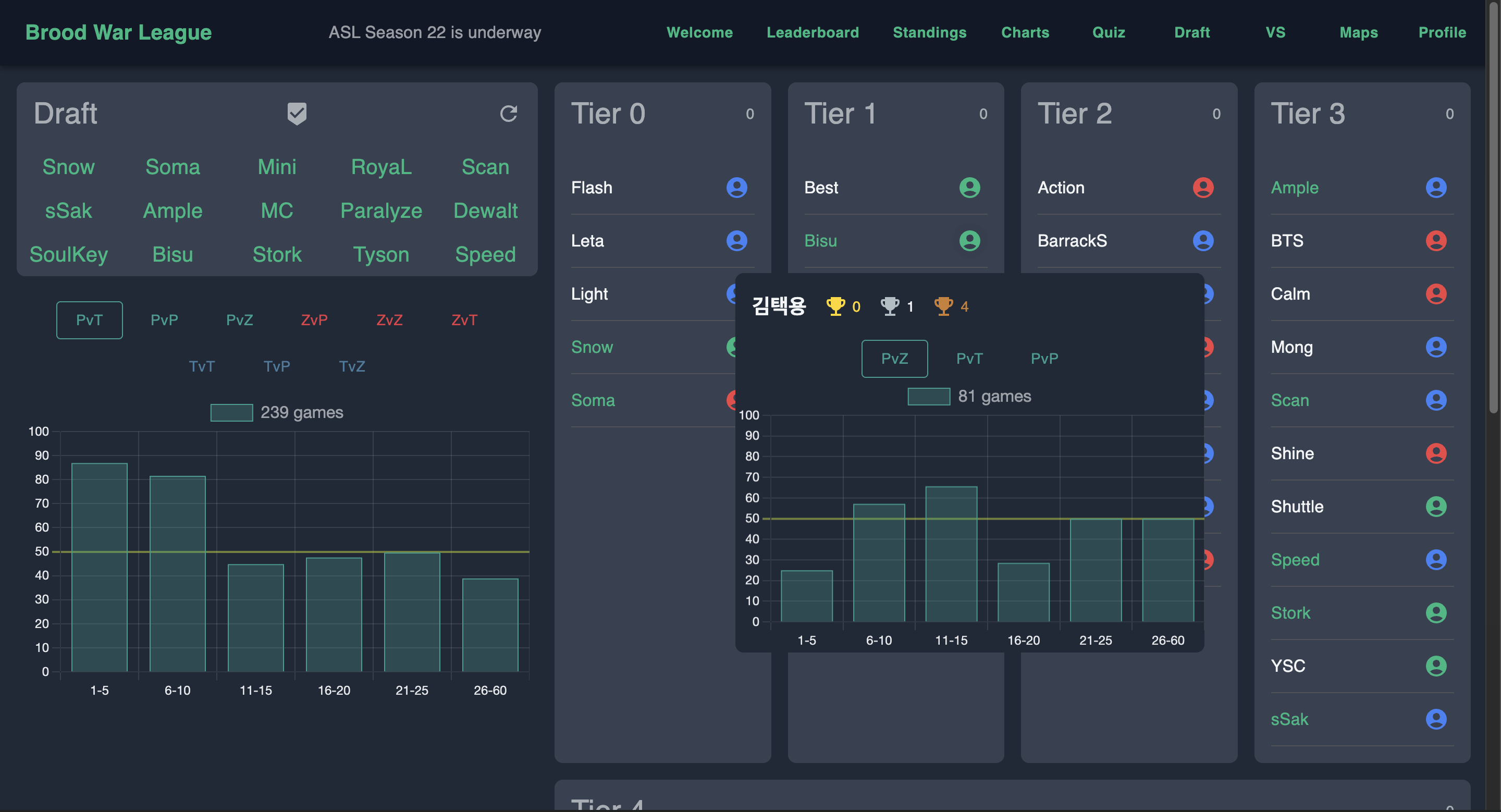The height and width of the screenshot is (812, 1501).
Task: Select Paralyze in the Draft list
Action: point(381,211)
